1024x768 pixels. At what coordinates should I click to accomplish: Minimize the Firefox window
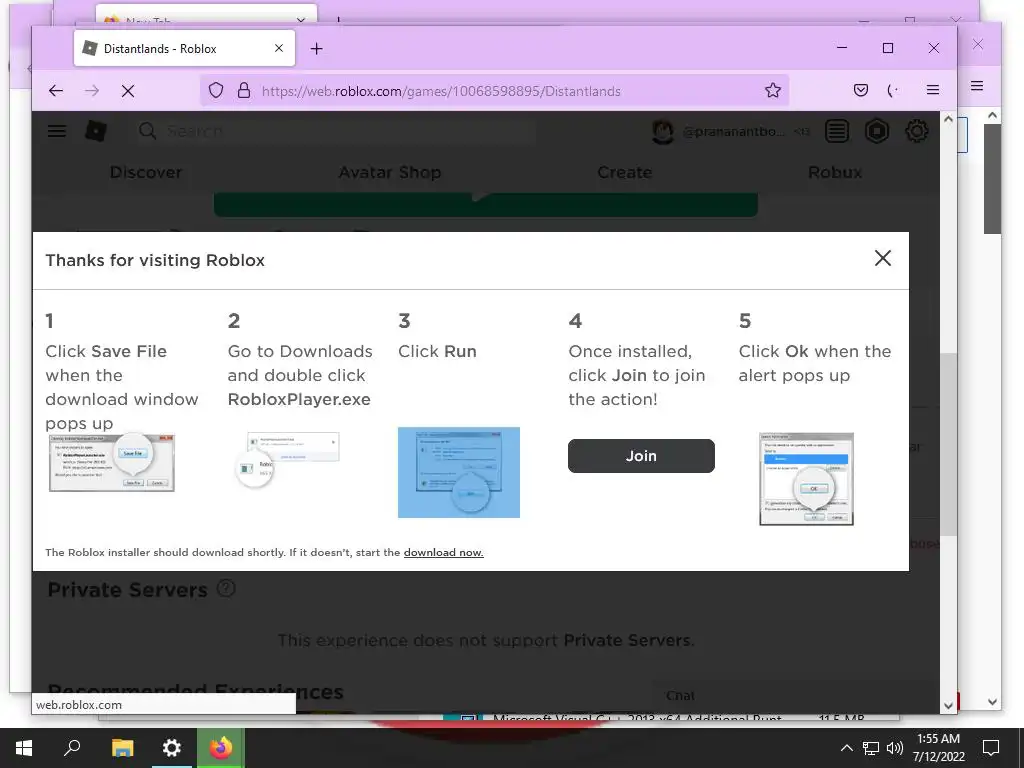tap(842, 48)
